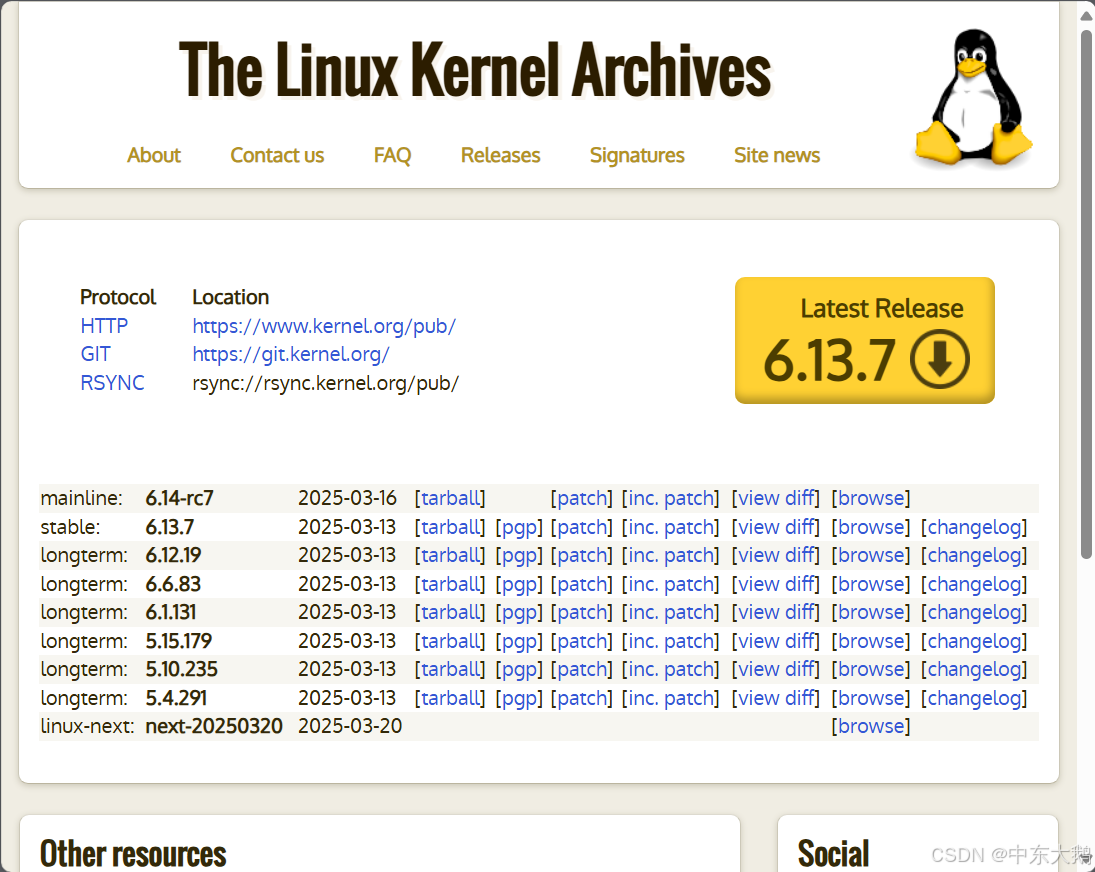The width and height of the screenshot is (1095, 872).
Task: Open https://git.kernel.org/ location link
Action: [x=290, y=354]
